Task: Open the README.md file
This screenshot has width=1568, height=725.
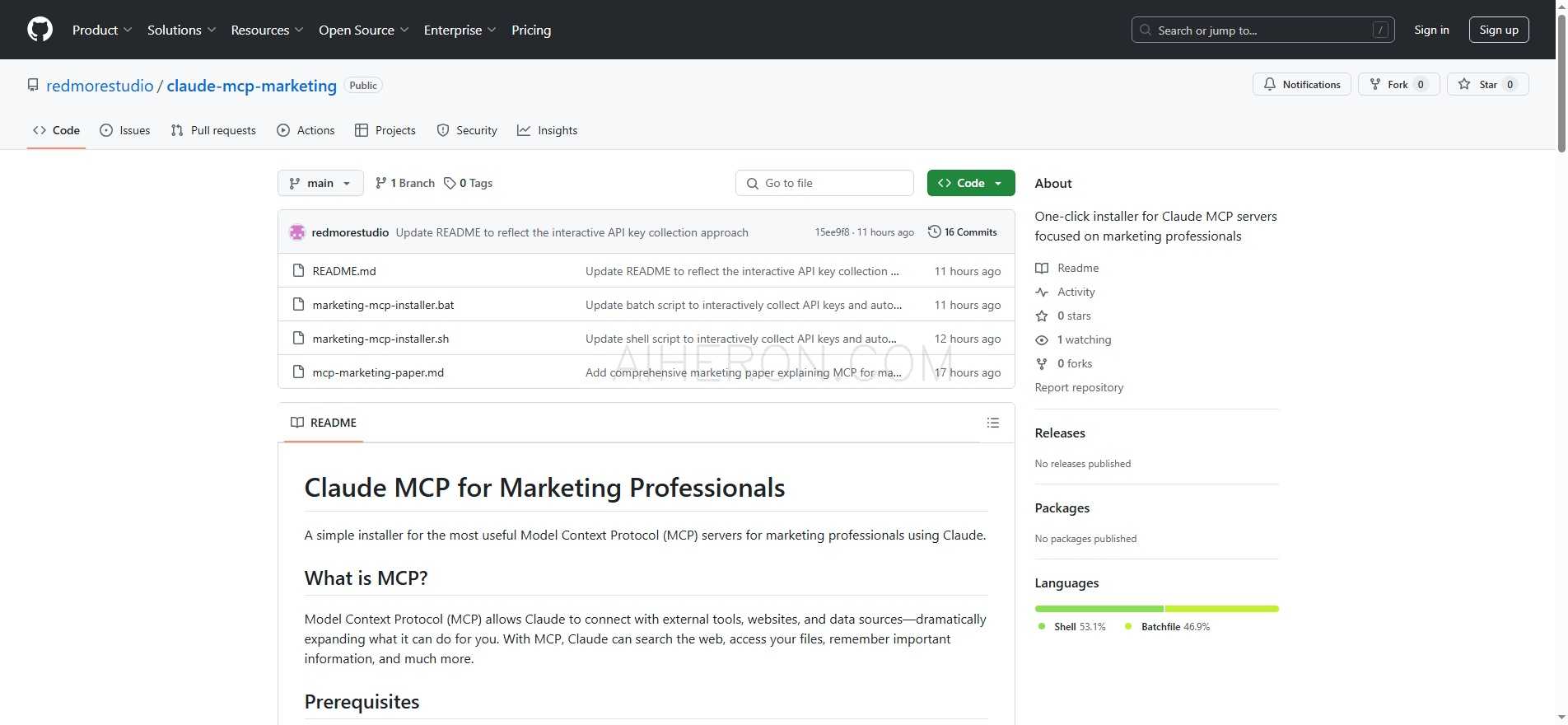Action: point(344,271)
